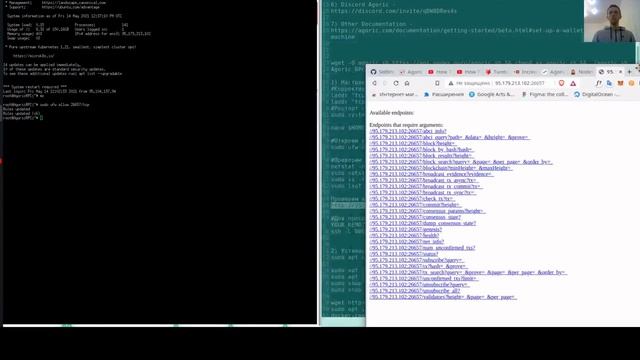This screenshot has width=640, height=360.
Task: Switch to the second YouTube How tab
Action: click(467, 72)
